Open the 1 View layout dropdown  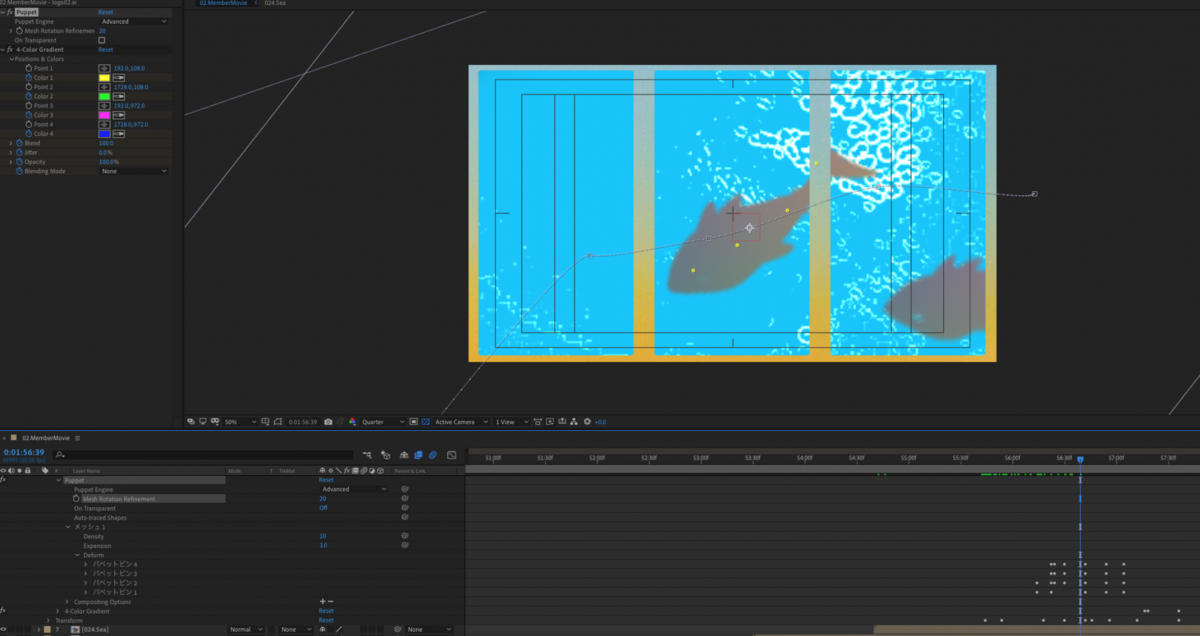[512, 422]
